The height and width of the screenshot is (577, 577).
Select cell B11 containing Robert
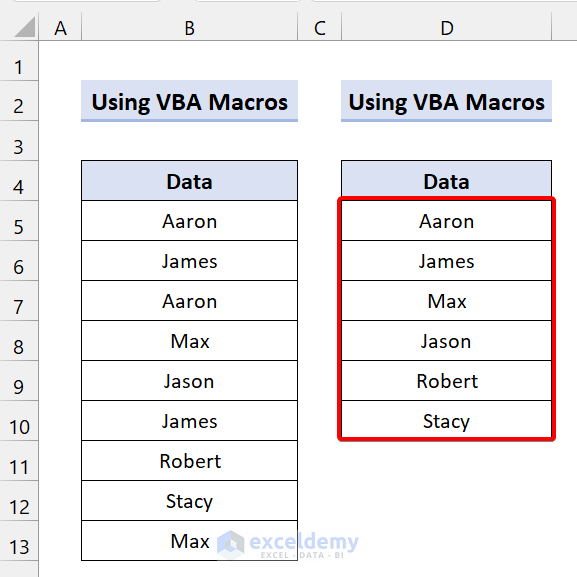pyautogui.click(x=189, y=461)
